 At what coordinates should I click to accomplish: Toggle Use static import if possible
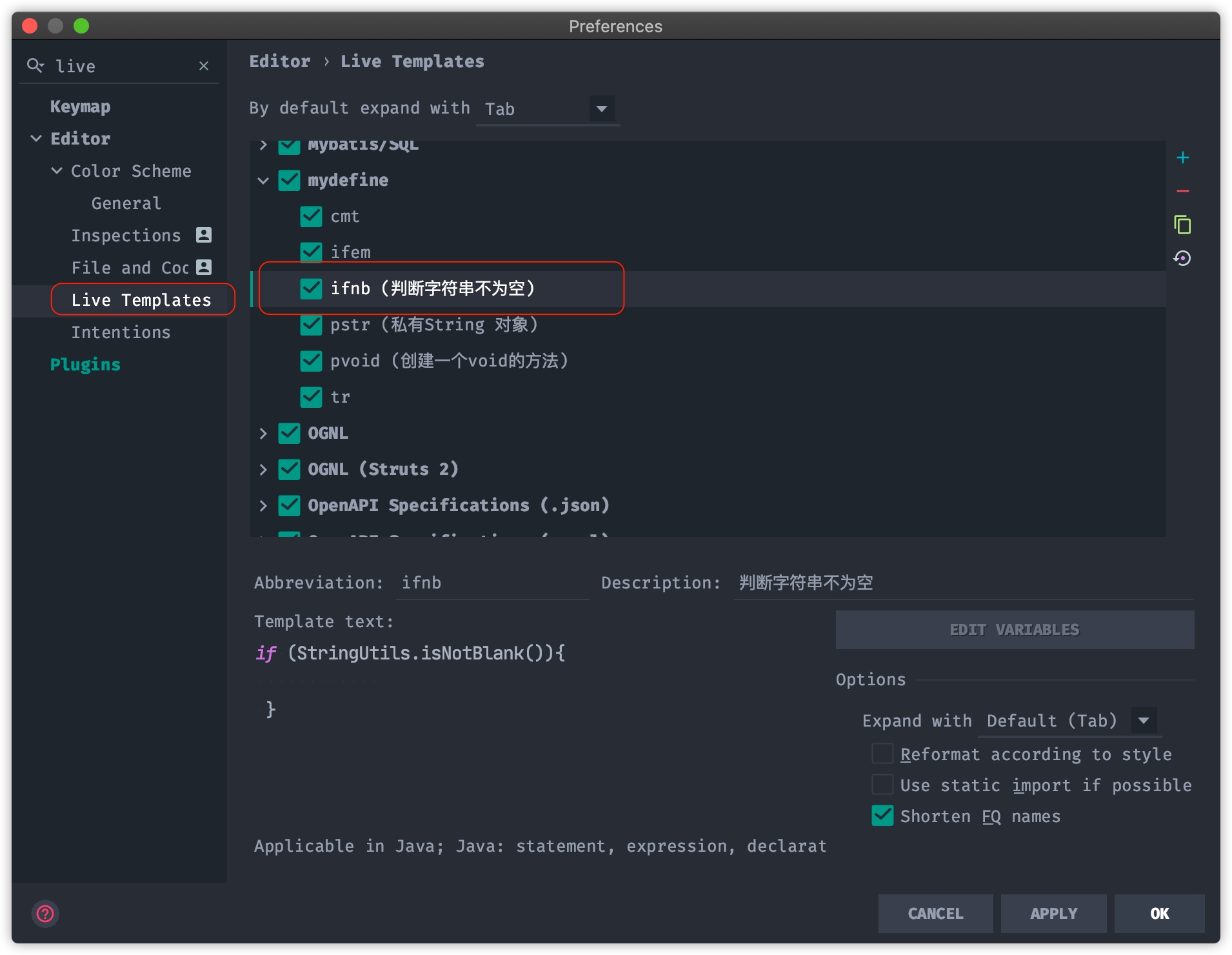tap(882, 785)
